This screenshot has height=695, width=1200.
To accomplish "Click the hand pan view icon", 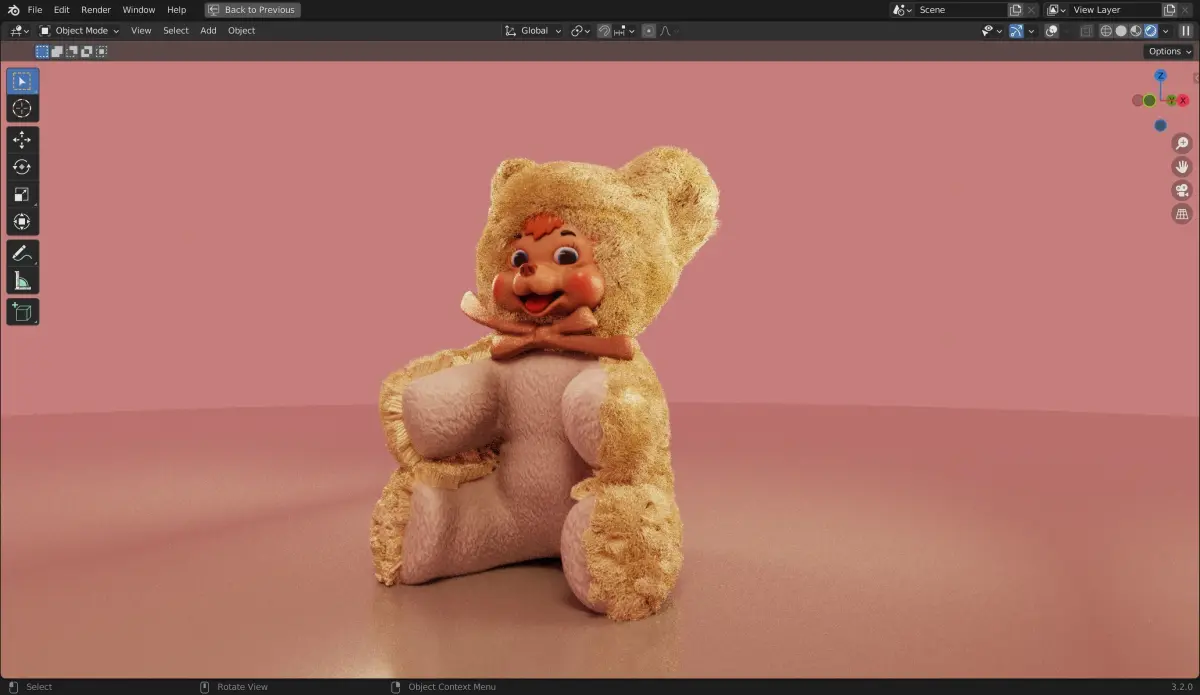I will click(1182, 167).
